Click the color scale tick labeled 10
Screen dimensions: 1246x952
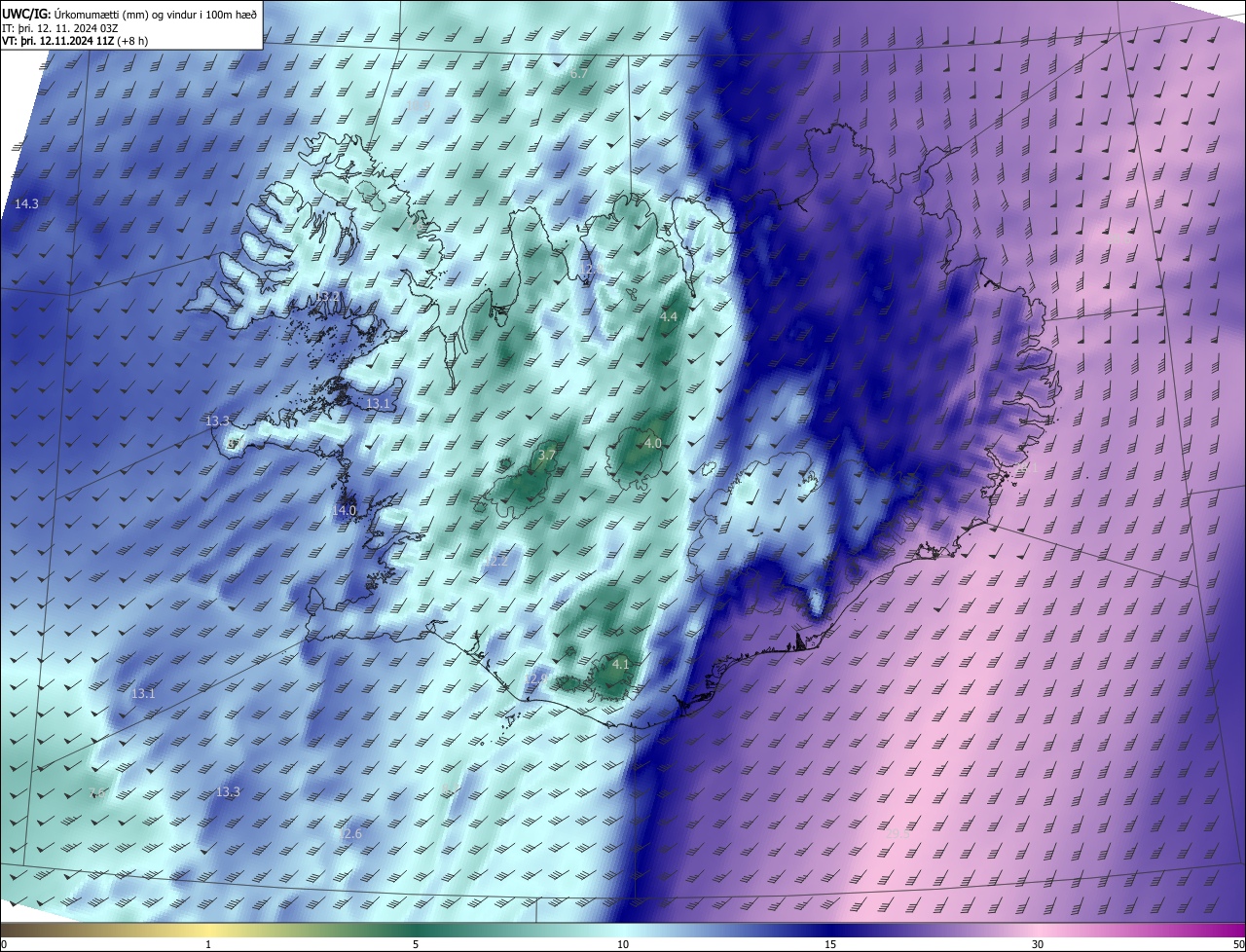pos(623,944)
